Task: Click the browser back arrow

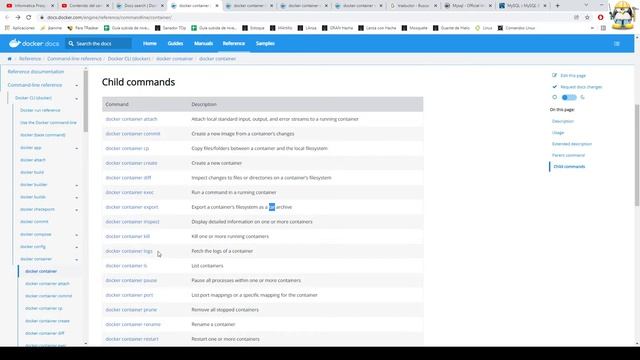Action: pos(7,18)
